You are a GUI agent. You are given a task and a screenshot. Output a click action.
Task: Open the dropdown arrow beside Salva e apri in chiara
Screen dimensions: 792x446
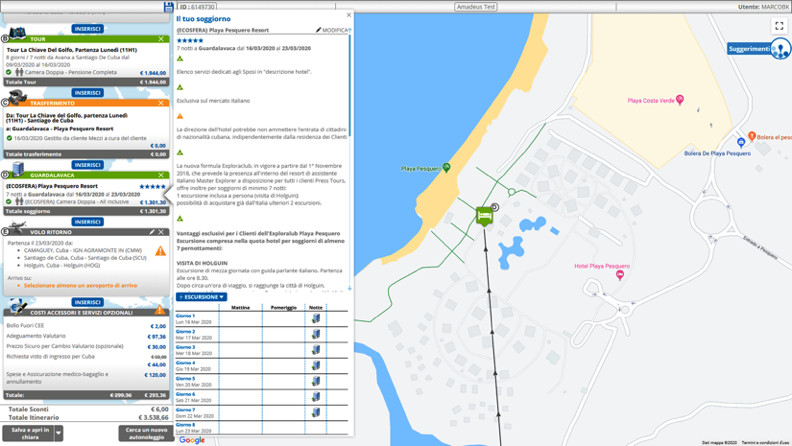coord(59,433)
